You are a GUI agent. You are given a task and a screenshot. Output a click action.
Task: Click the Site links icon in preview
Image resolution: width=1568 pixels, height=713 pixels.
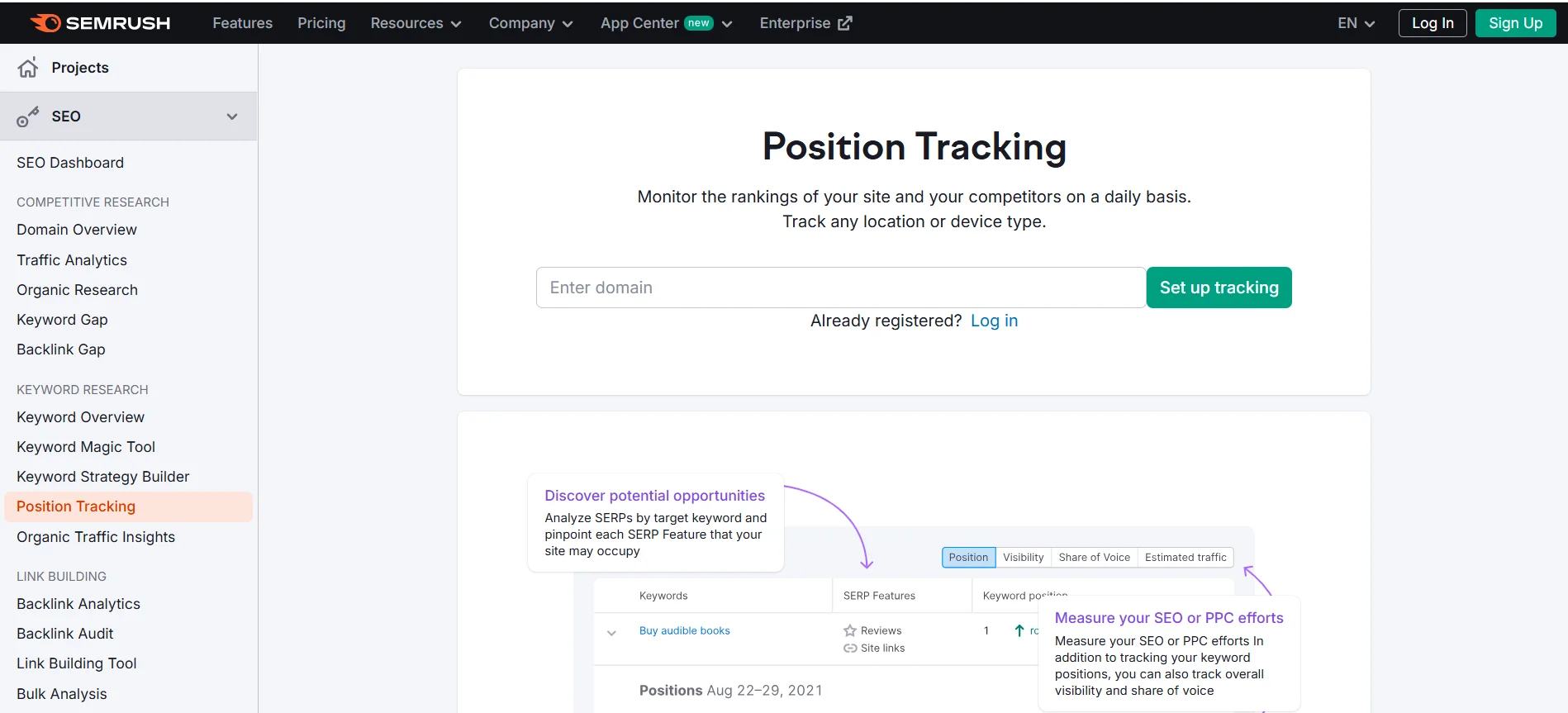point(849,649)
